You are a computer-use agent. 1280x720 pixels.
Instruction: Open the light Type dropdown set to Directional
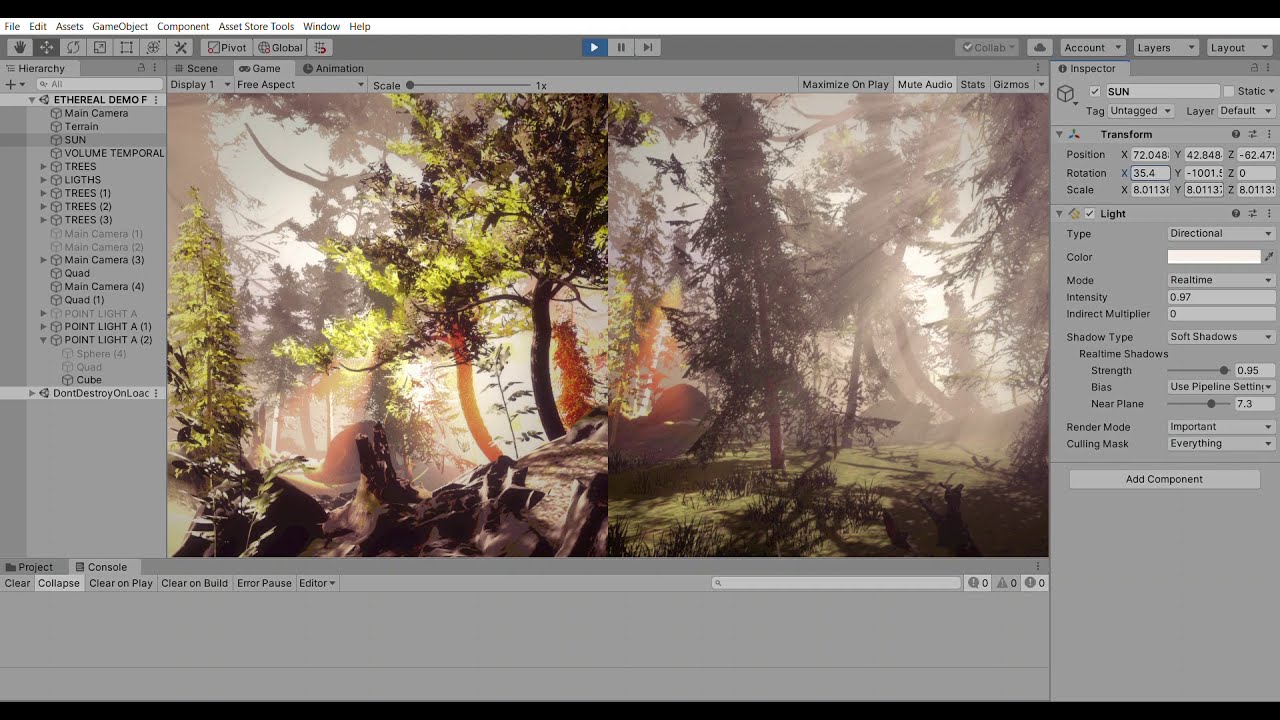click(1221, 234)
